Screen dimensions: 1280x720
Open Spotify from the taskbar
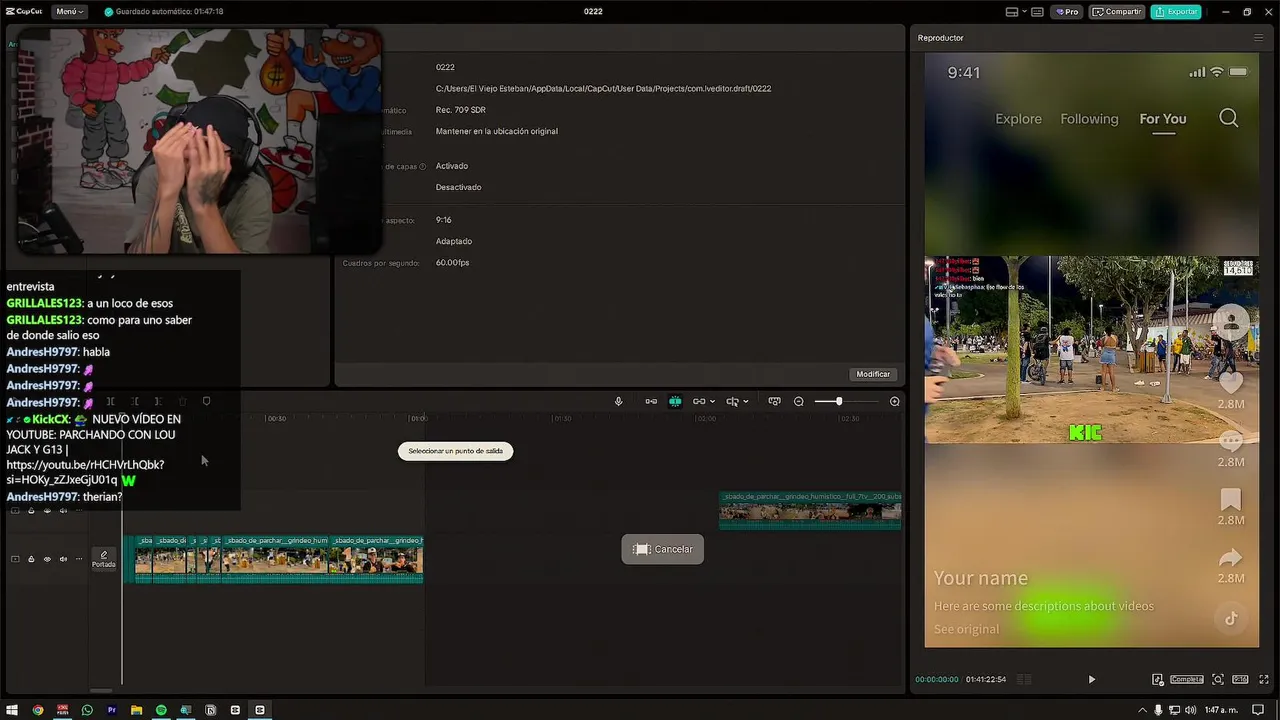pyautogui.click(x=161, y=710)
